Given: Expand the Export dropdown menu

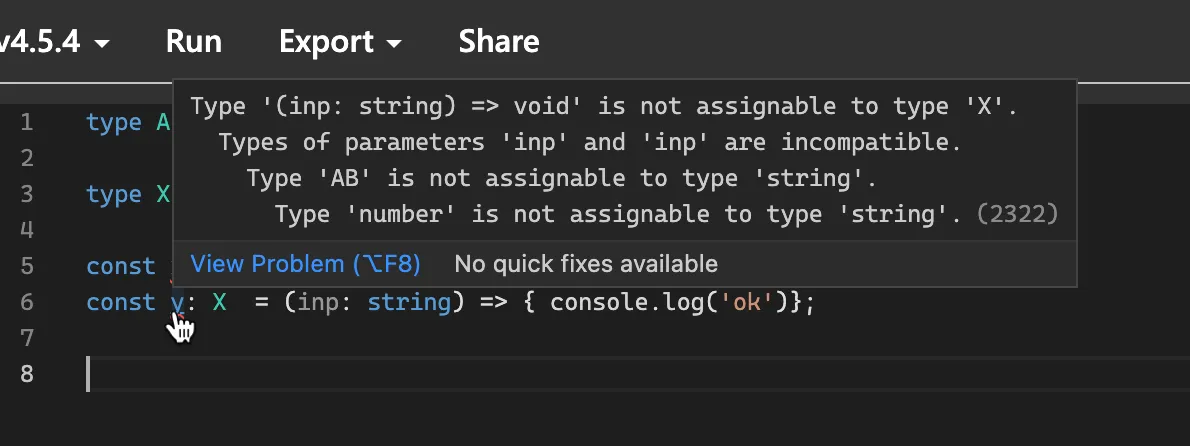Looking at the screenshot, I should click(340, 42).
